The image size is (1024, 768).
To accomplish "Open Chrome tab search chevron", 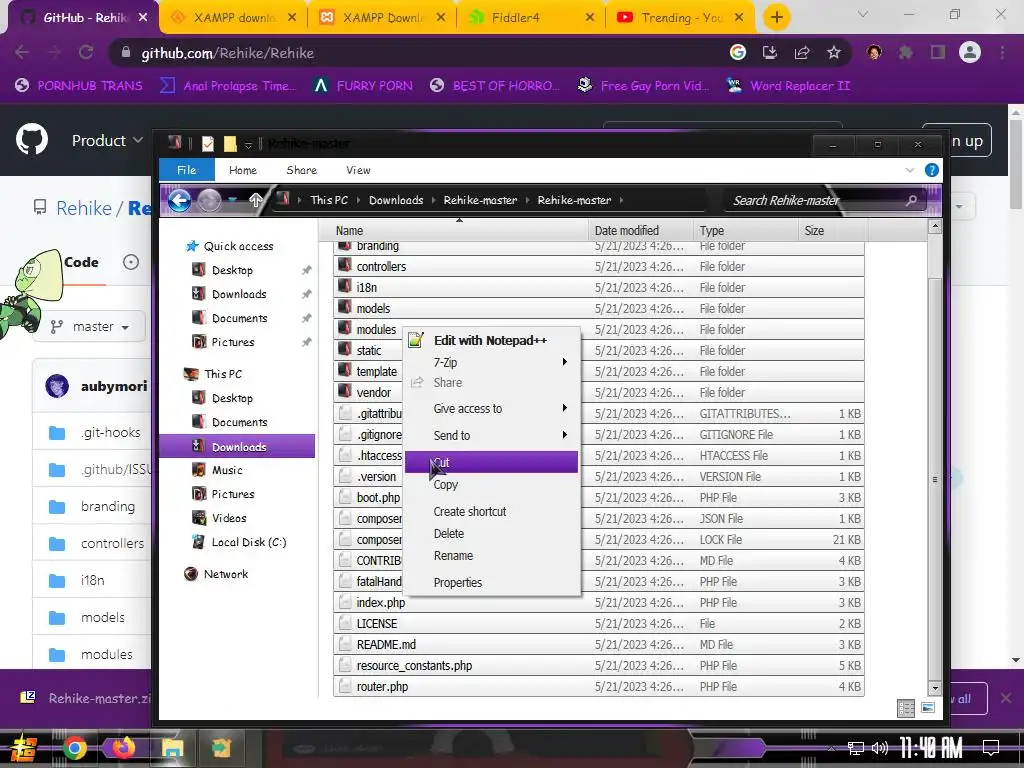I will (863, 14).
